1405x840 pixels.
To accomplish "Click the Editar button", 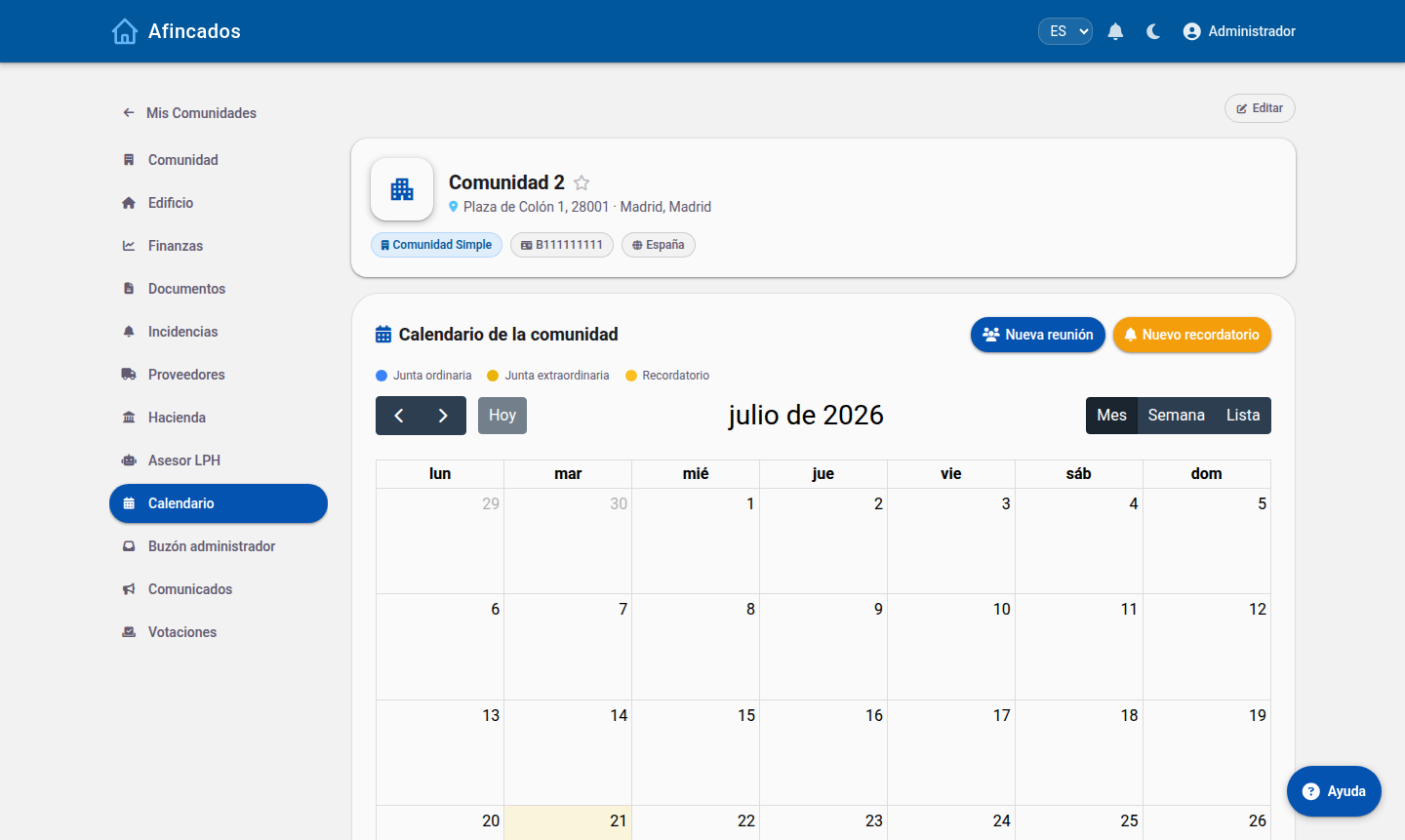I will pyautogui.click(x=1260, y=108).
